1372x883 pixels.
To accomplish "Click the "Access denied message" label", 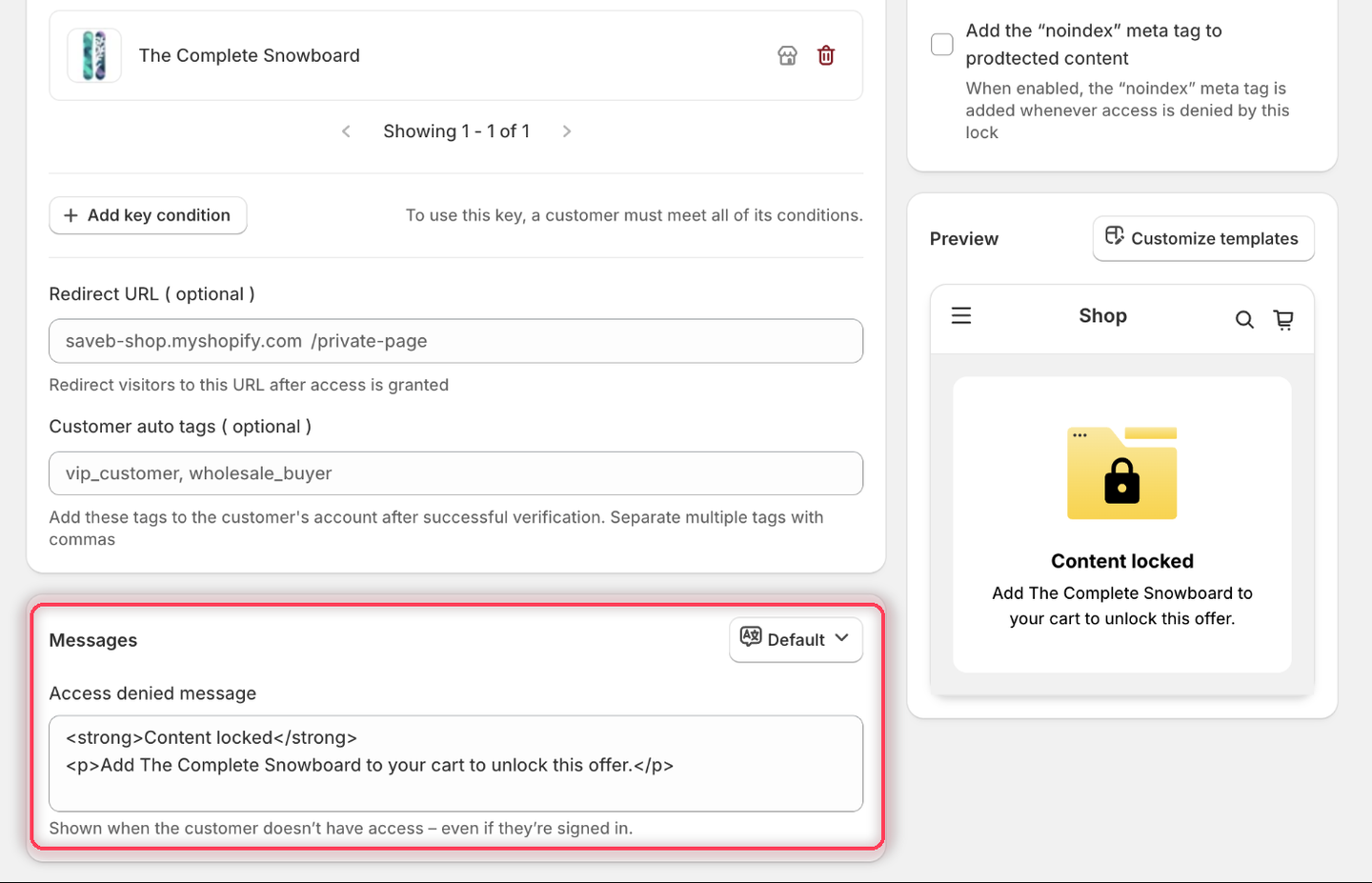I will click(152, 693).
